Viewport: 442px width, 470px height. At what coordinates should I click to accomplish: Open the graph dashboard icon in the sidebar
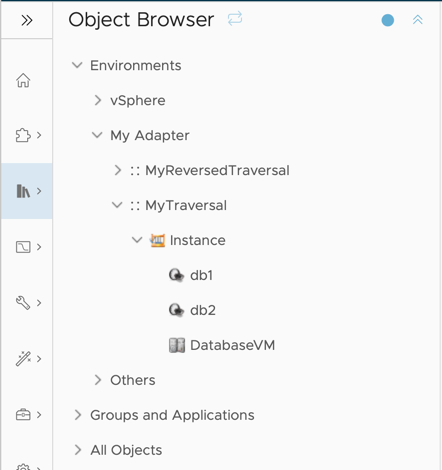(23, 247)
